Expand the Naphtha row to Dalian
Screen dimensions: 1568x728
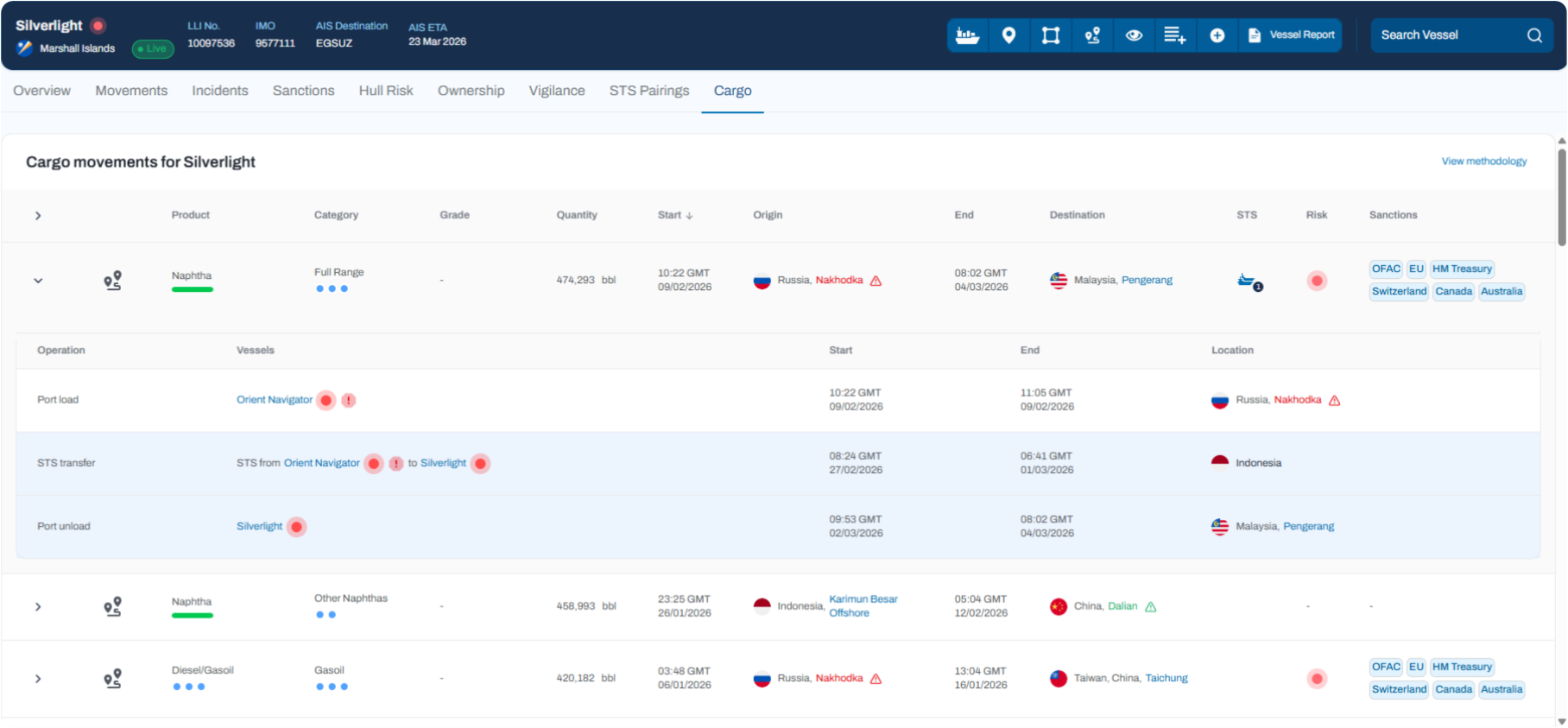coord(38,607)
